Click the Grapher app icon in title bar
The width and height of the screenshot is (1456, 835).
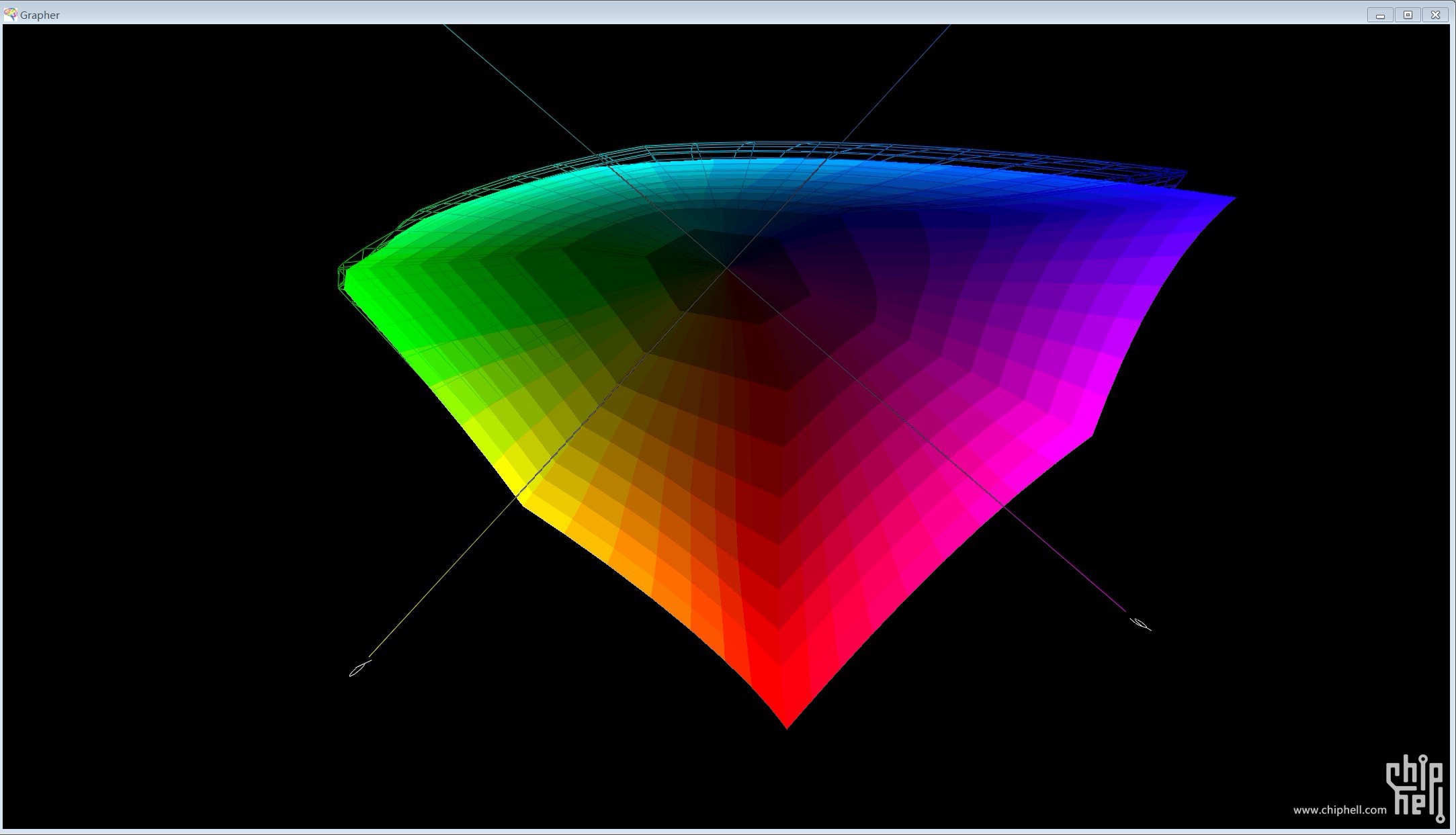coord(10,14)
